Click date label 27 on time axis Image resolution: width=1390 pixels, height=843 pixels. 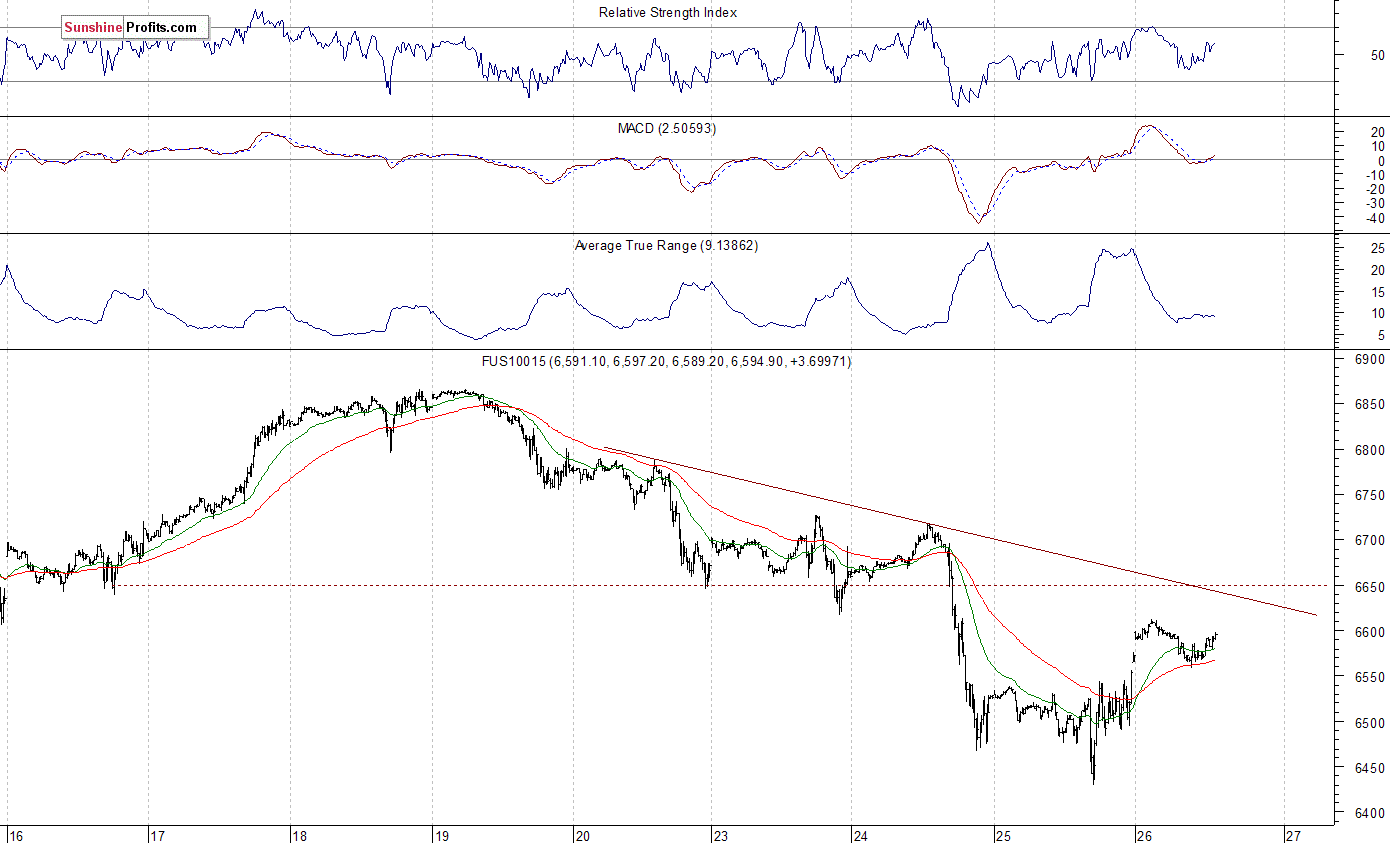[x=1292, y=834]
